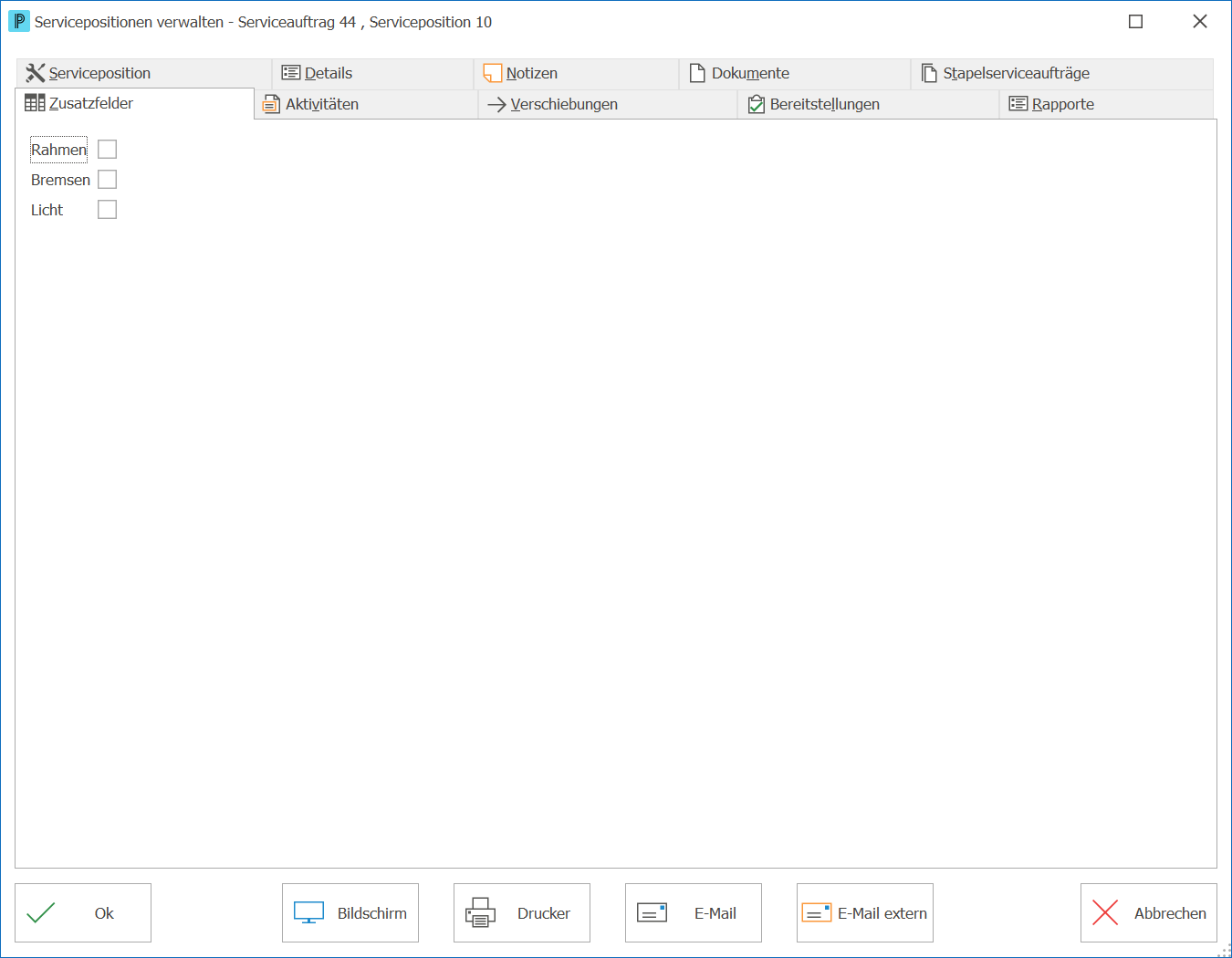Image resolution: width=1232 pixels, height=958 pixels.
Task: Click the Rahmen label text
Action: coord(58,150)
